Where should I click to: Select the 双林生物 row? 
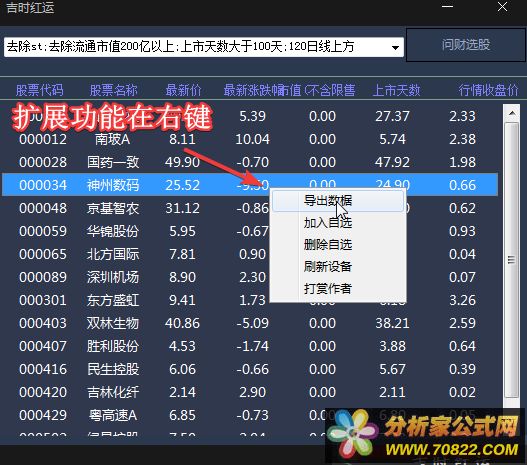pos(250,323)
